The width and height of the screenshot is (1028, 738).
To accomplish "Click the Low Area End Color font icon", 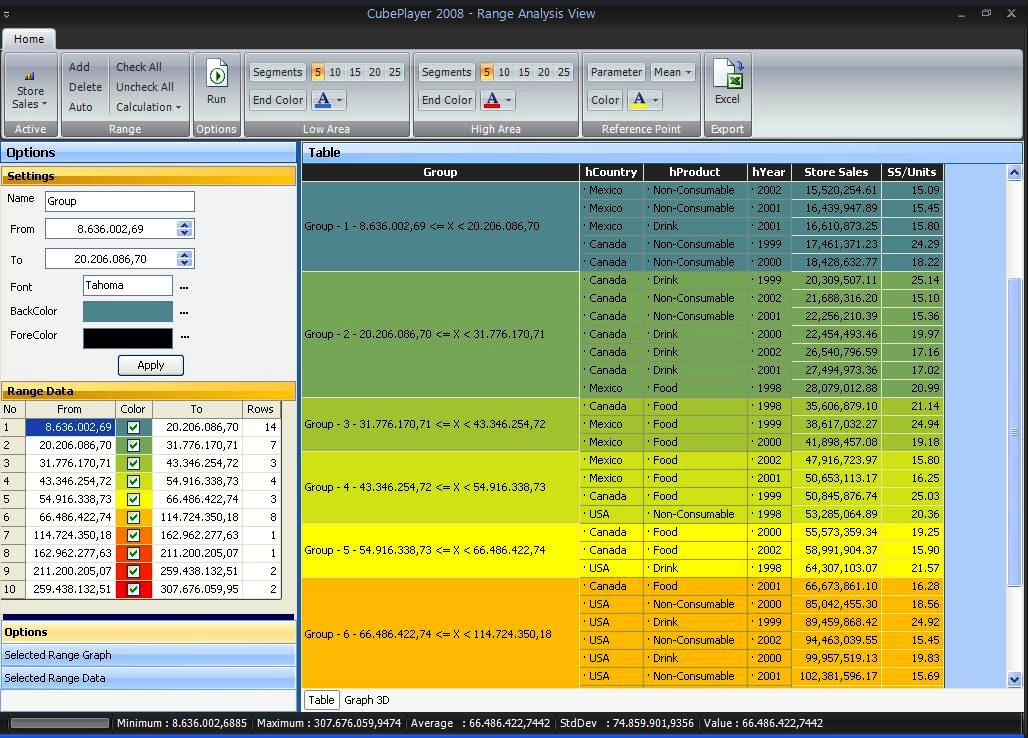I will click(323, 100).
